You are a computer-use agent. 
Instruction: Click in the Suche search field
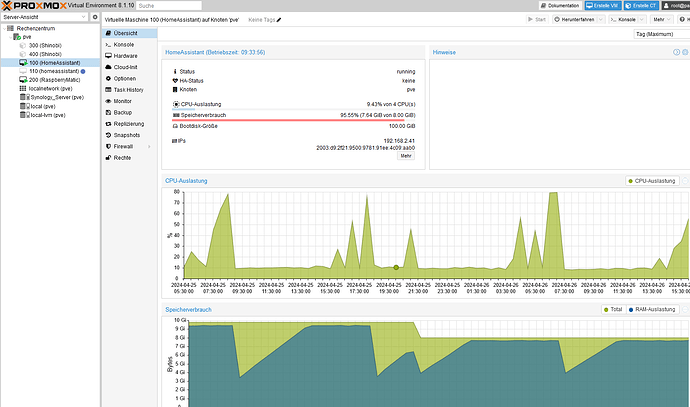coord(169,6)
